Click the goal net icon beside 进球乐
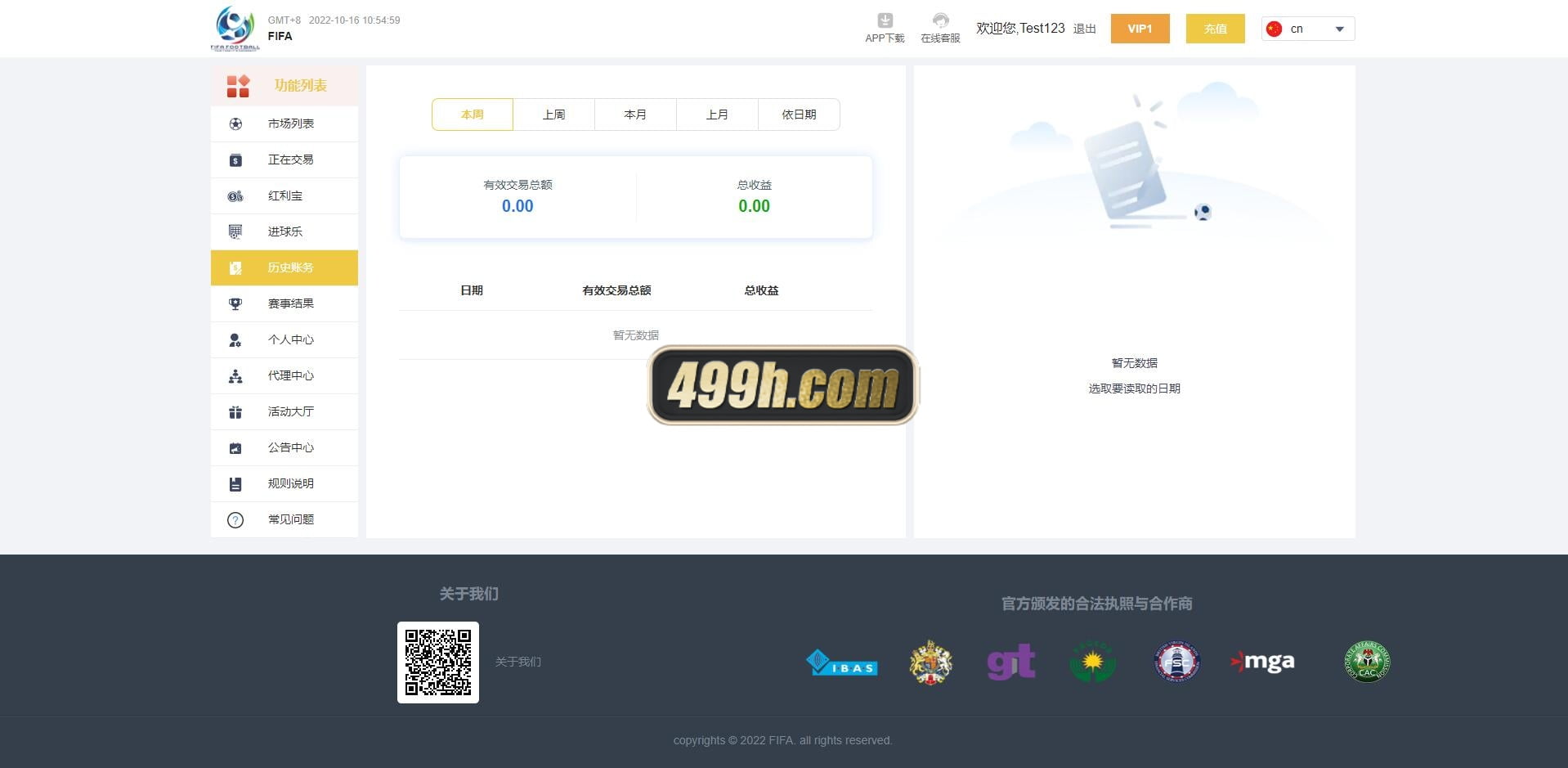Viewport: 1568px width, 768px height. 235,232
